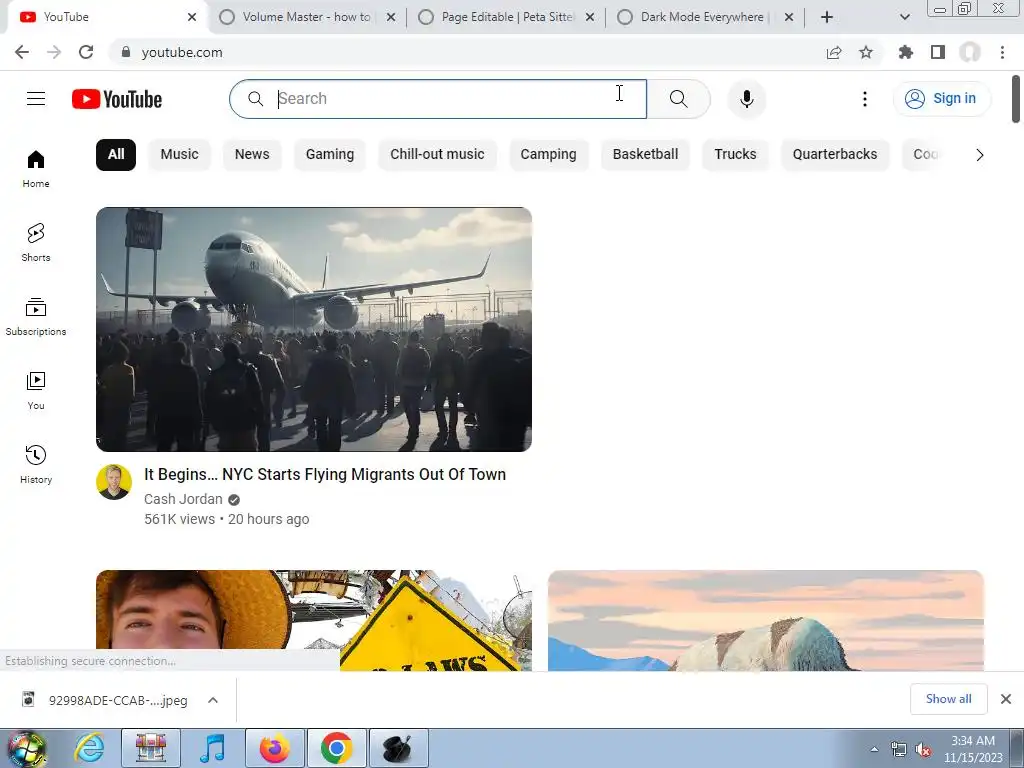The image size is (1024, 768).
Task: Click the Sign in button
Action: [x=941, y=99]
